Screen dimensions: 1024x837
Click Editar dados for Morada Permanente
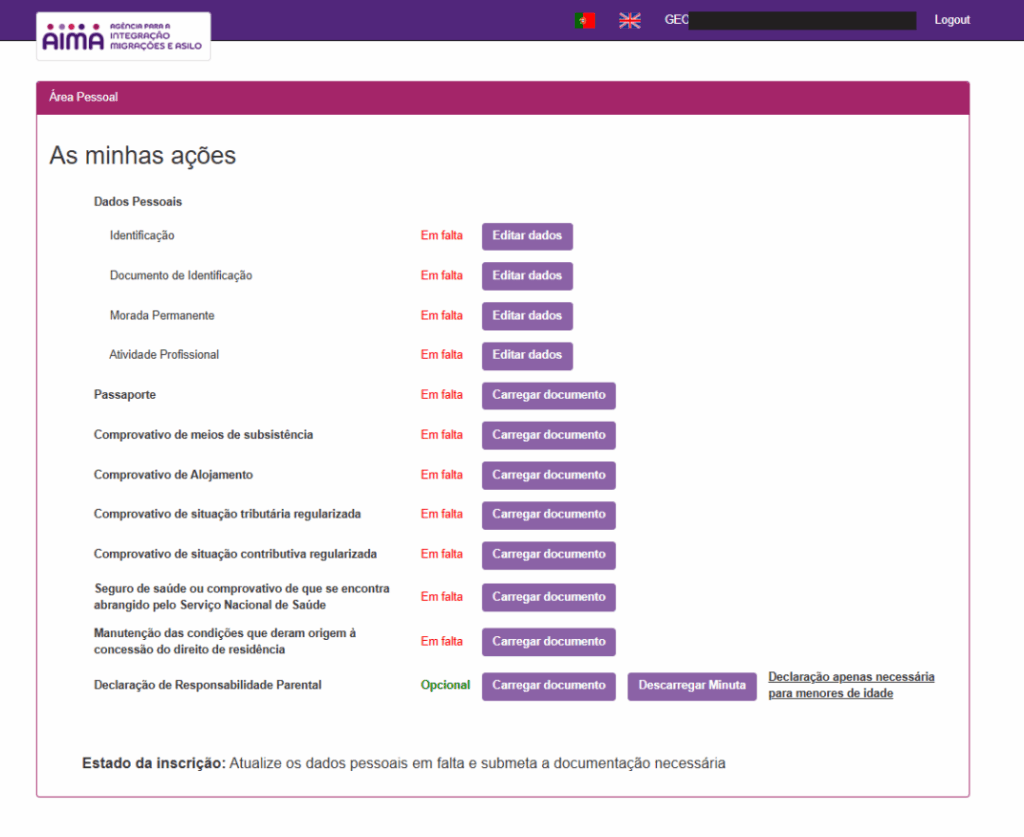[527, 316]
